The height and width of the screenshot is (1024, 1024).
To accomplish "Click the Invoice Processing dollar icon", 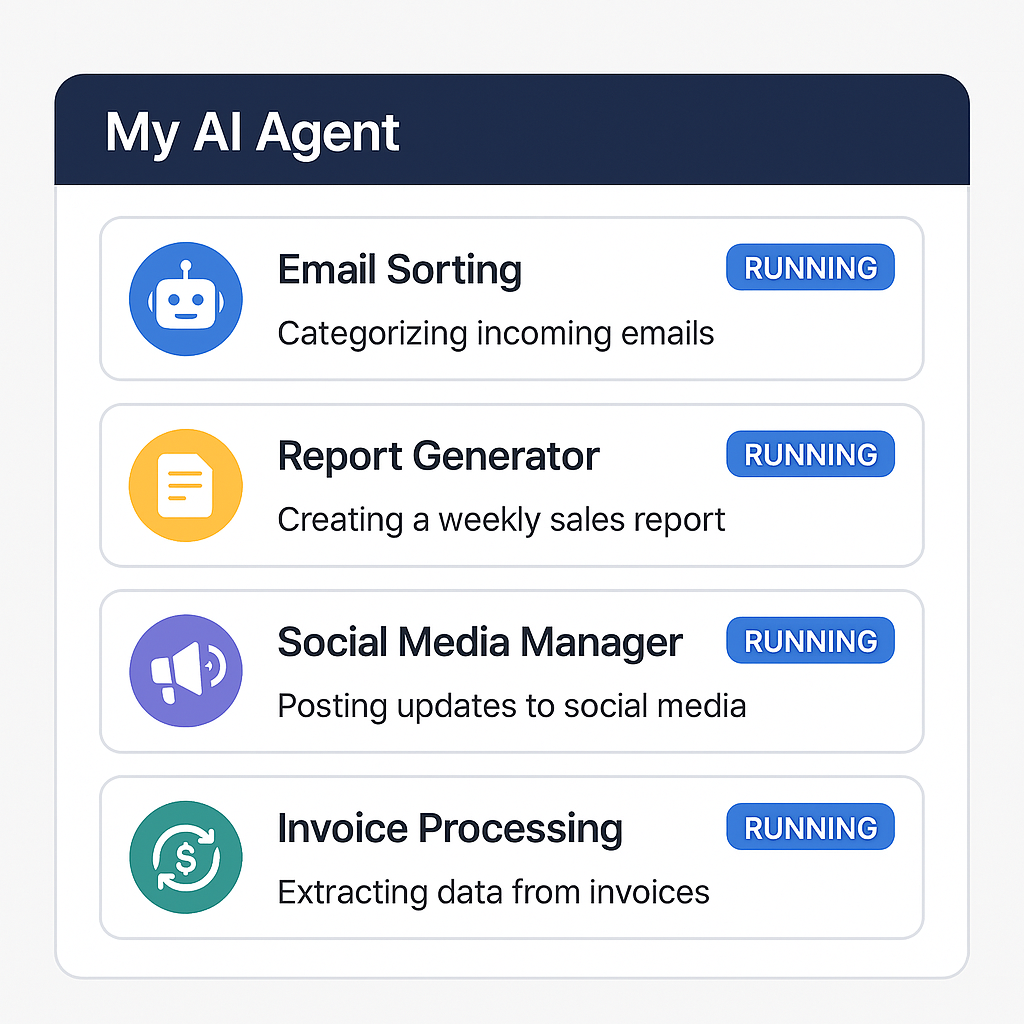I will pyautogui.click(x=186, y=857).
